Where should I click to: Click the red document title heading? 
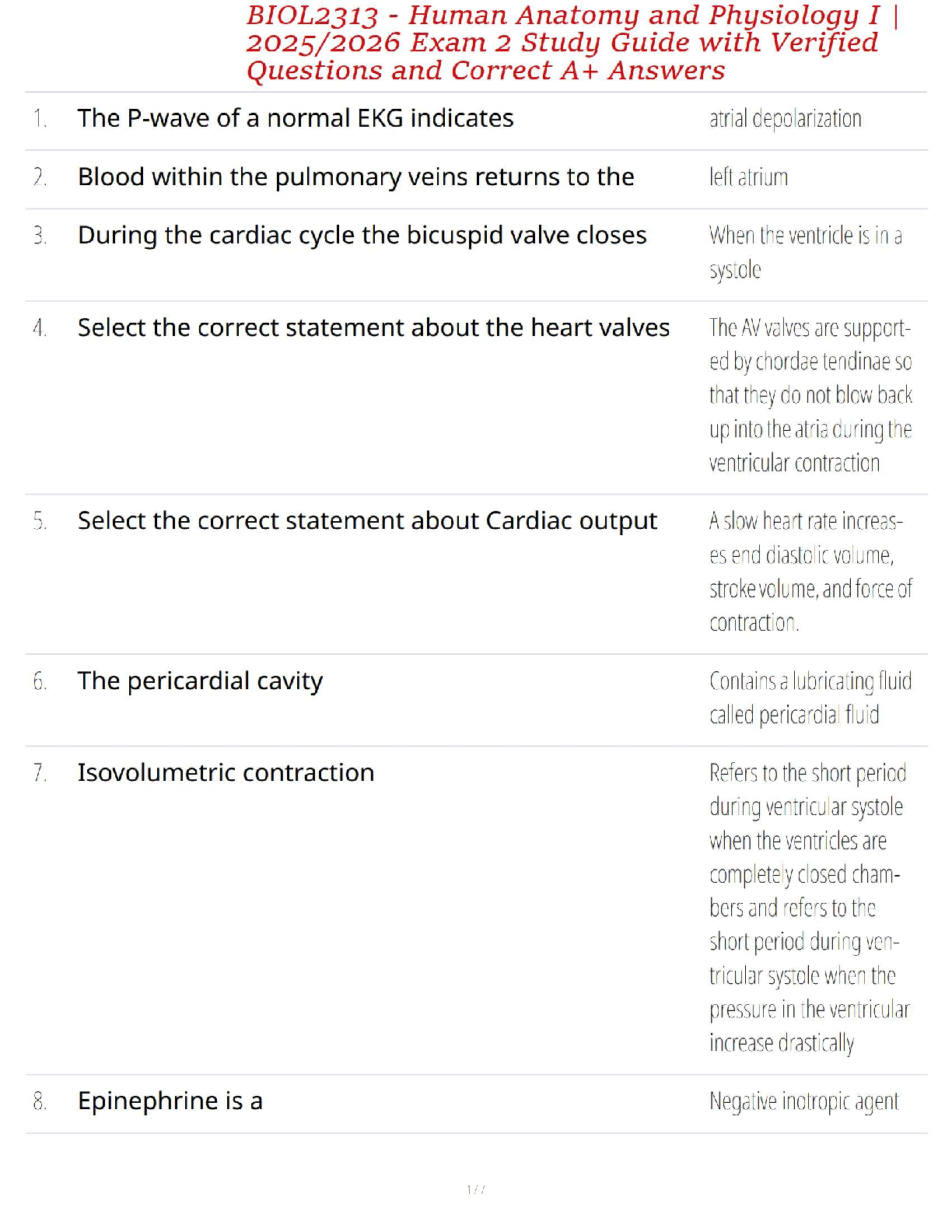572,43
